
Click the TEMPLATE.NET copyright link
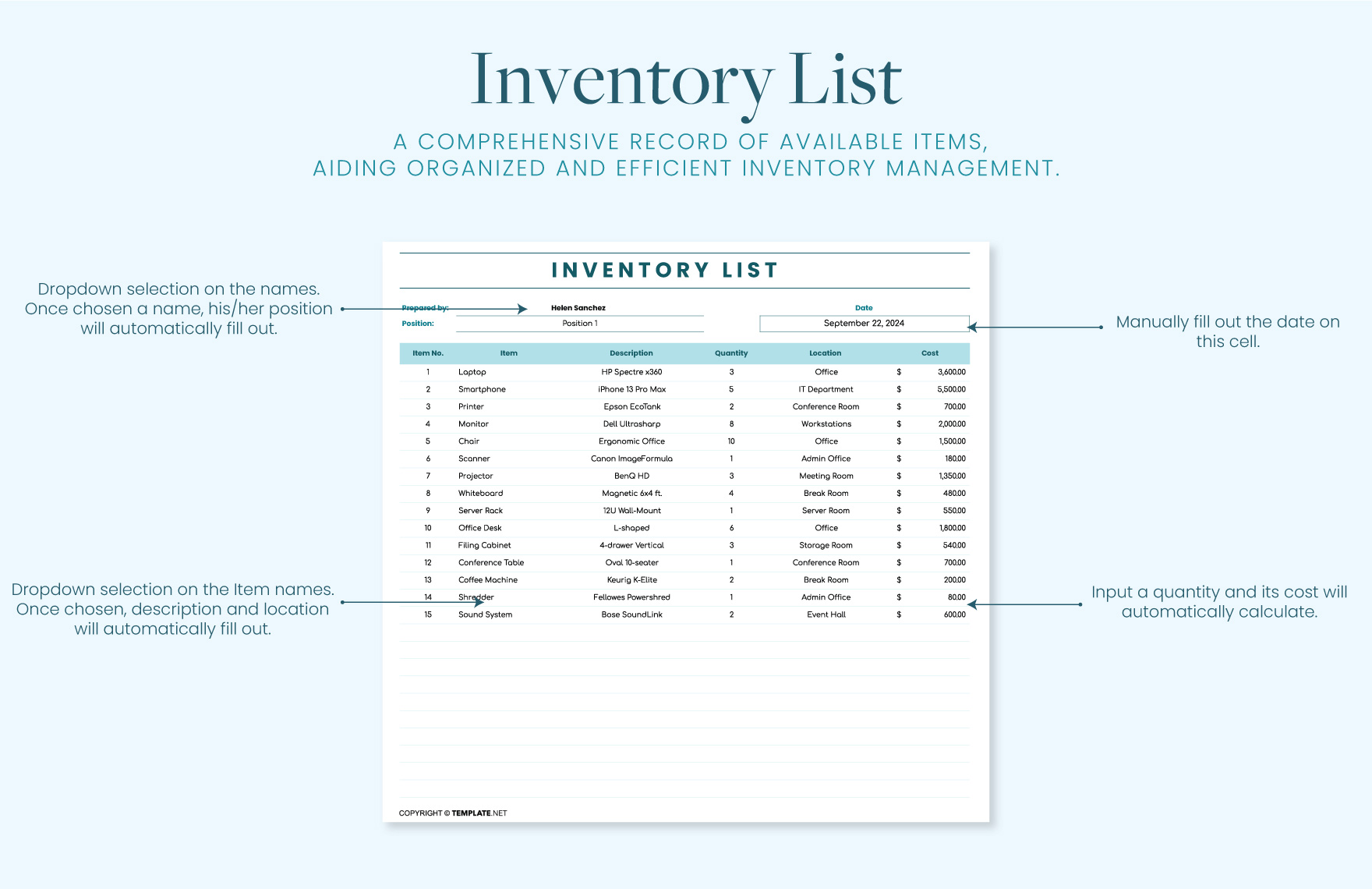click(477, 813)
